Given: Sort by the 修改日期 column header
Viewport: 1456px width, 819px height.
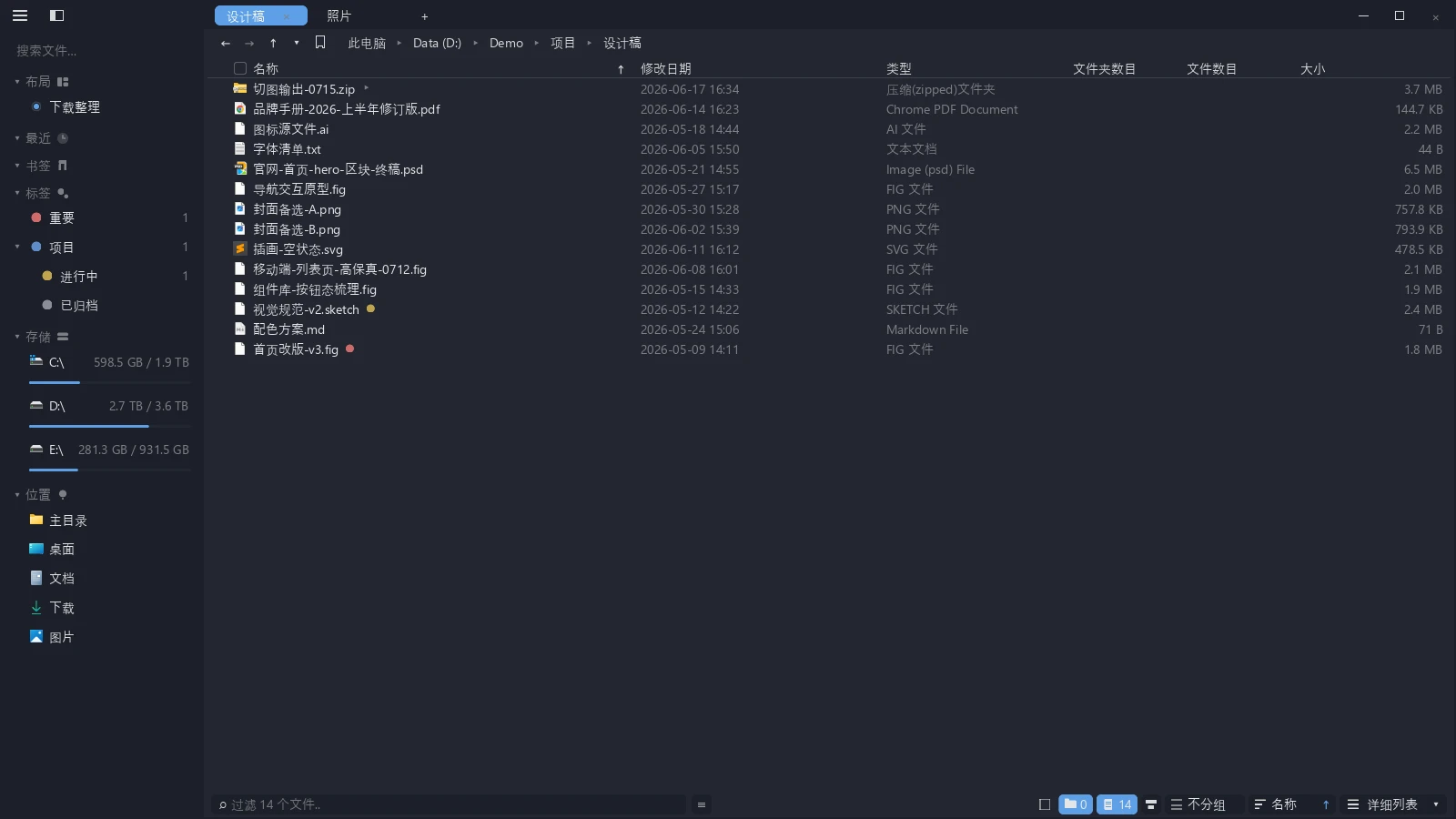Looking at the screenshot, I should coord(666,69).
